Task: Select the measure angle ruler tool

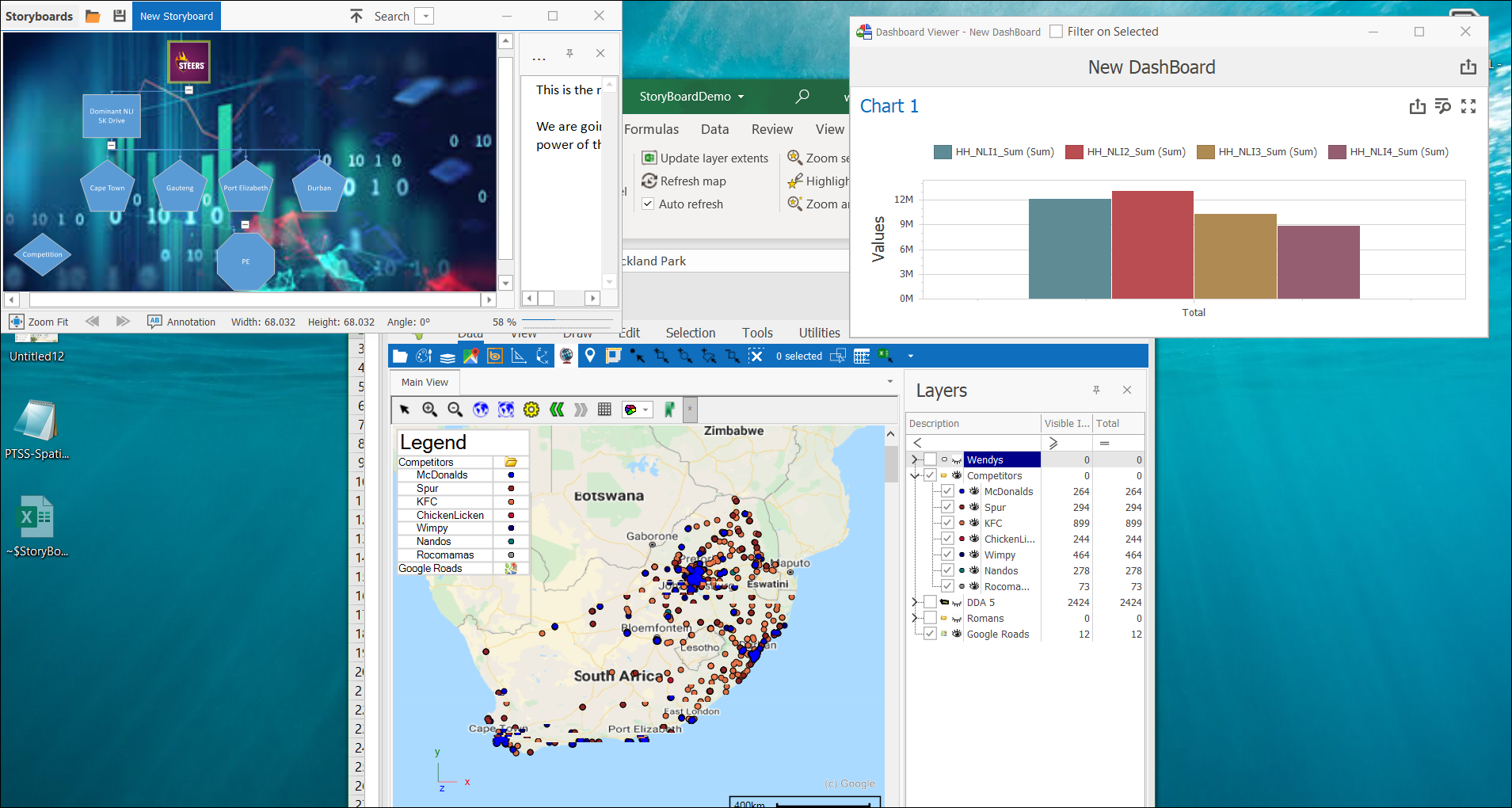Action: (519, 356)
